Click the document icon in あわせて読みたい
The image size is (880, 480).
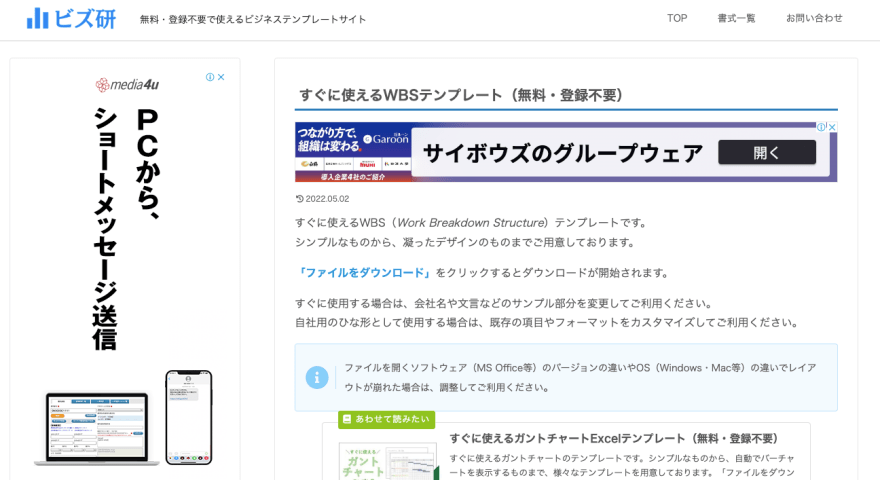[x=347, y=419]
